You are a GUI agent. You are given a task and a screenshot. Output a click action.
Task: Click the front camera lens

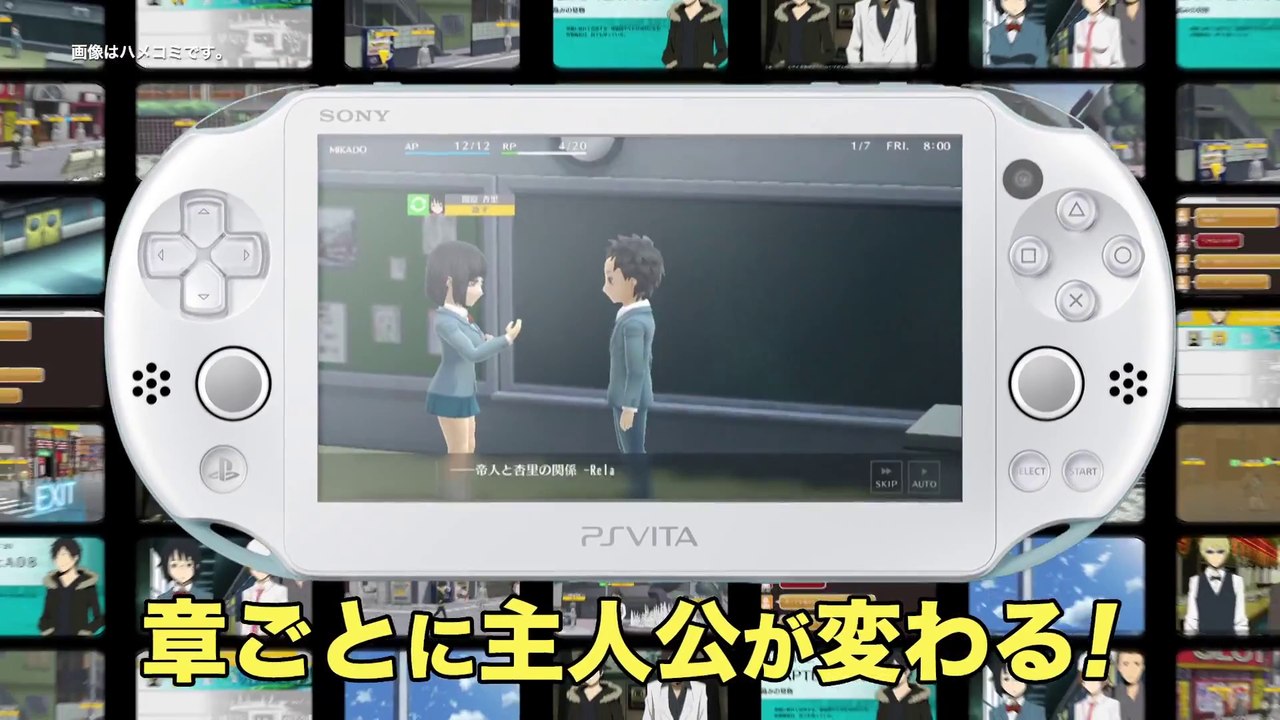pyautogui.click(x=1024, y=178)
